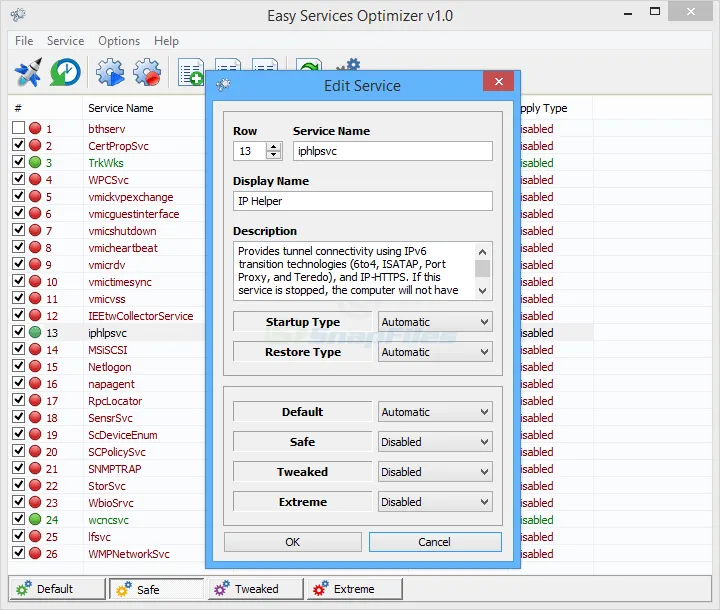Click the red status dot for RpcLocator
The width and height of the screenshot is (720, 610).
35,400
